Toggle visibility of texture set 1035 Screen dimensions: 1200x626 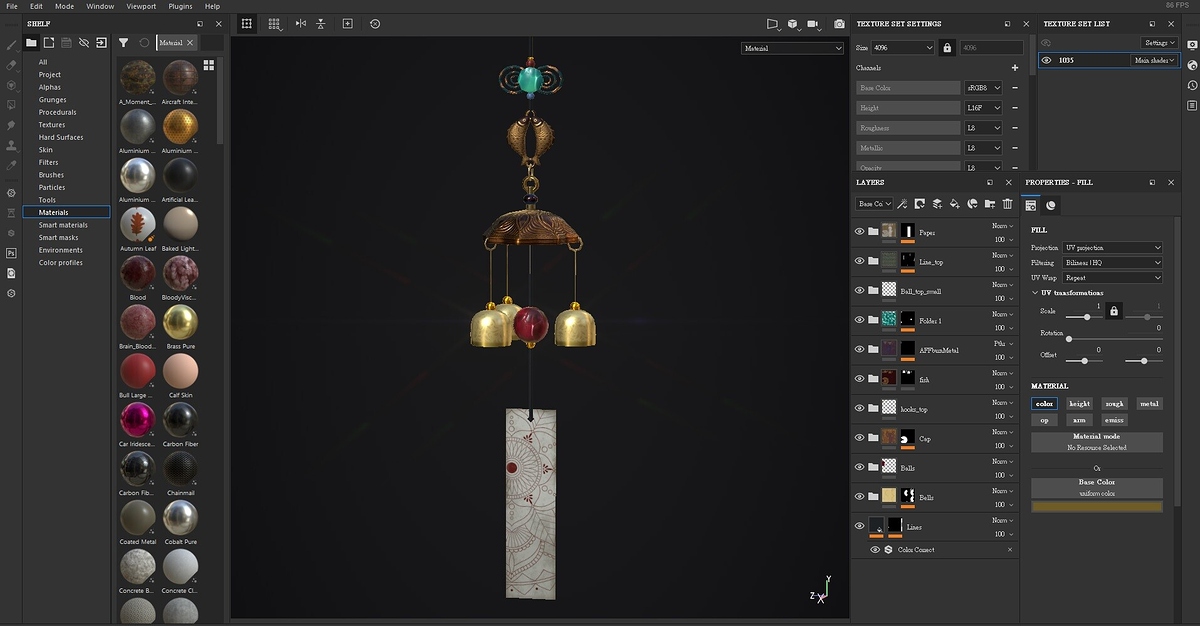click(x=1047, y=60)
